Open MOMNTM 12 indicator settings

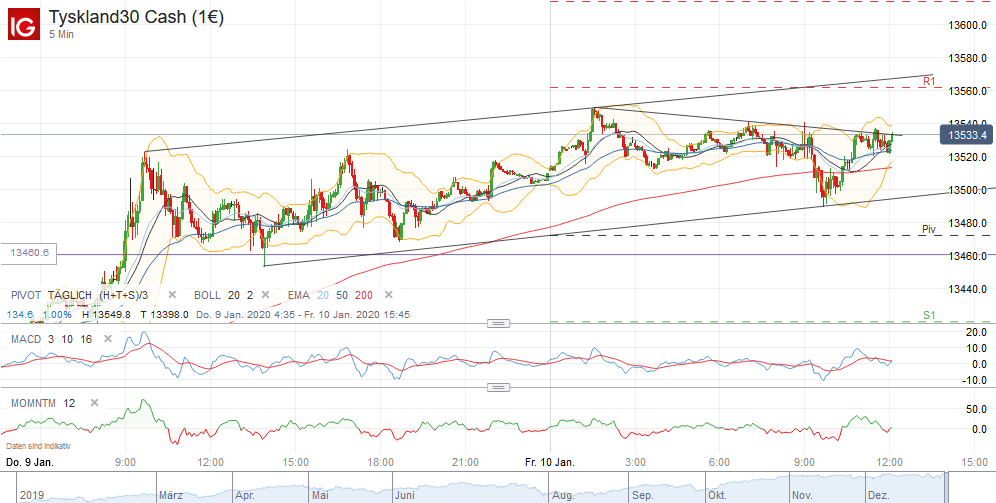pos(44,402)
